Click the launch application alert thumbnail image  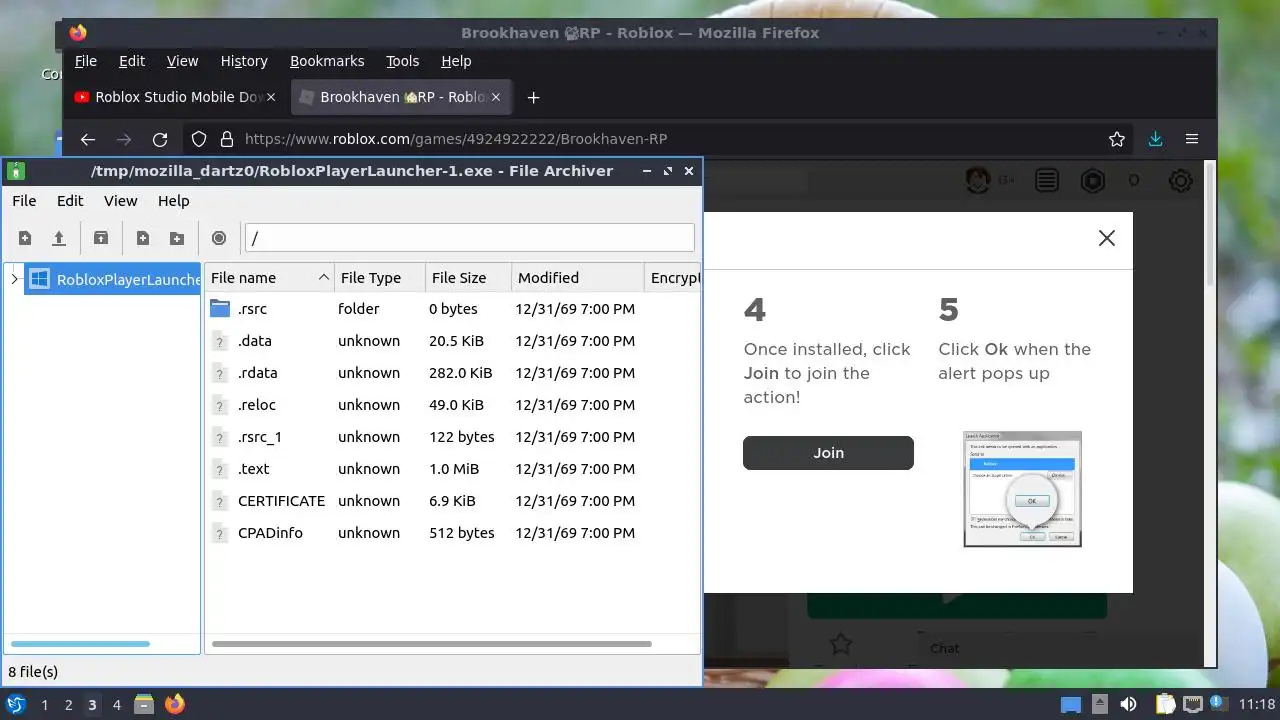(1022, 489)
